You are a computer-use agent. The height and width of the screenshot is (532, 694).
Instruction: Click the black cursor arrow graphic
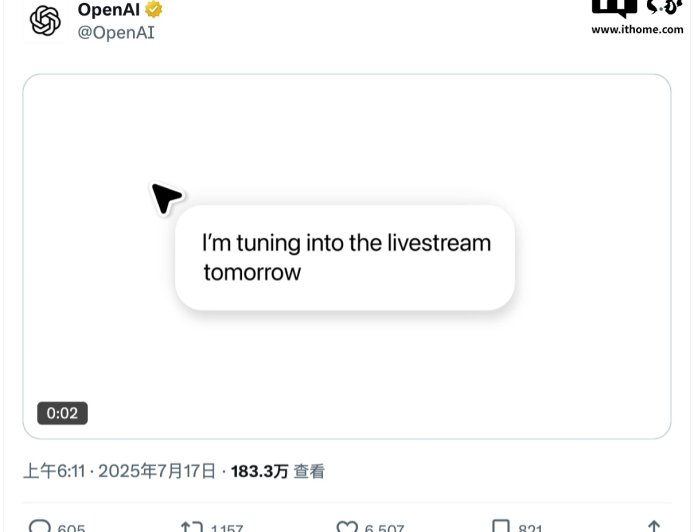point(166,198)
